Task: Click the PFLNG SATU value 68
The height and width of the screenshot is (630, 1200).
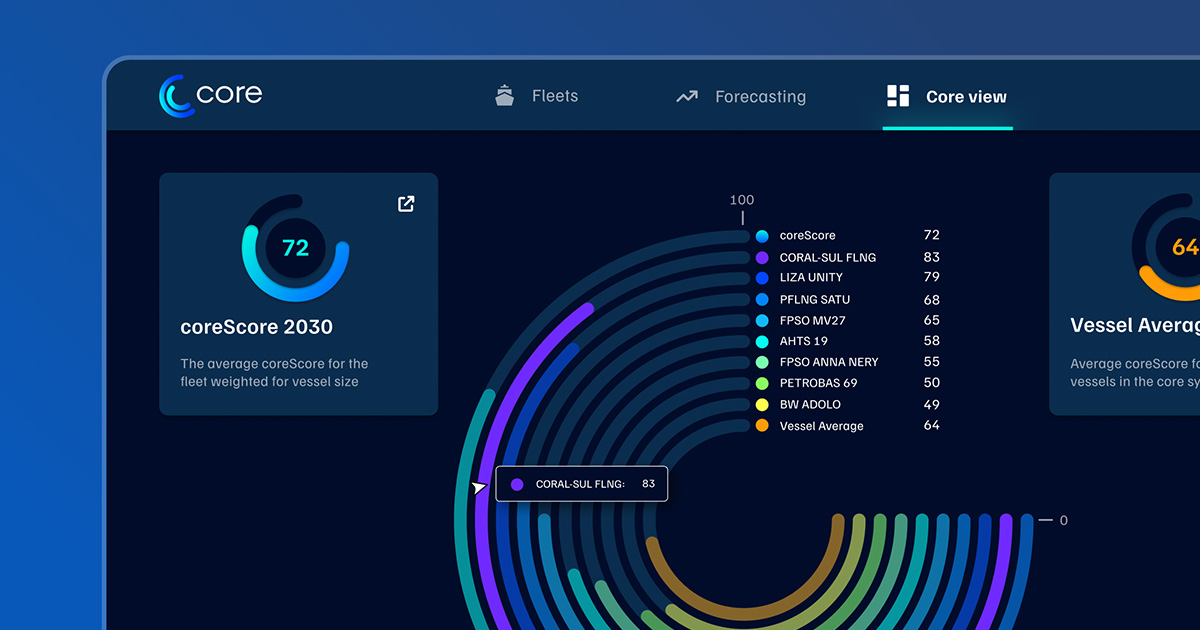Action: (x=931, y=300)
